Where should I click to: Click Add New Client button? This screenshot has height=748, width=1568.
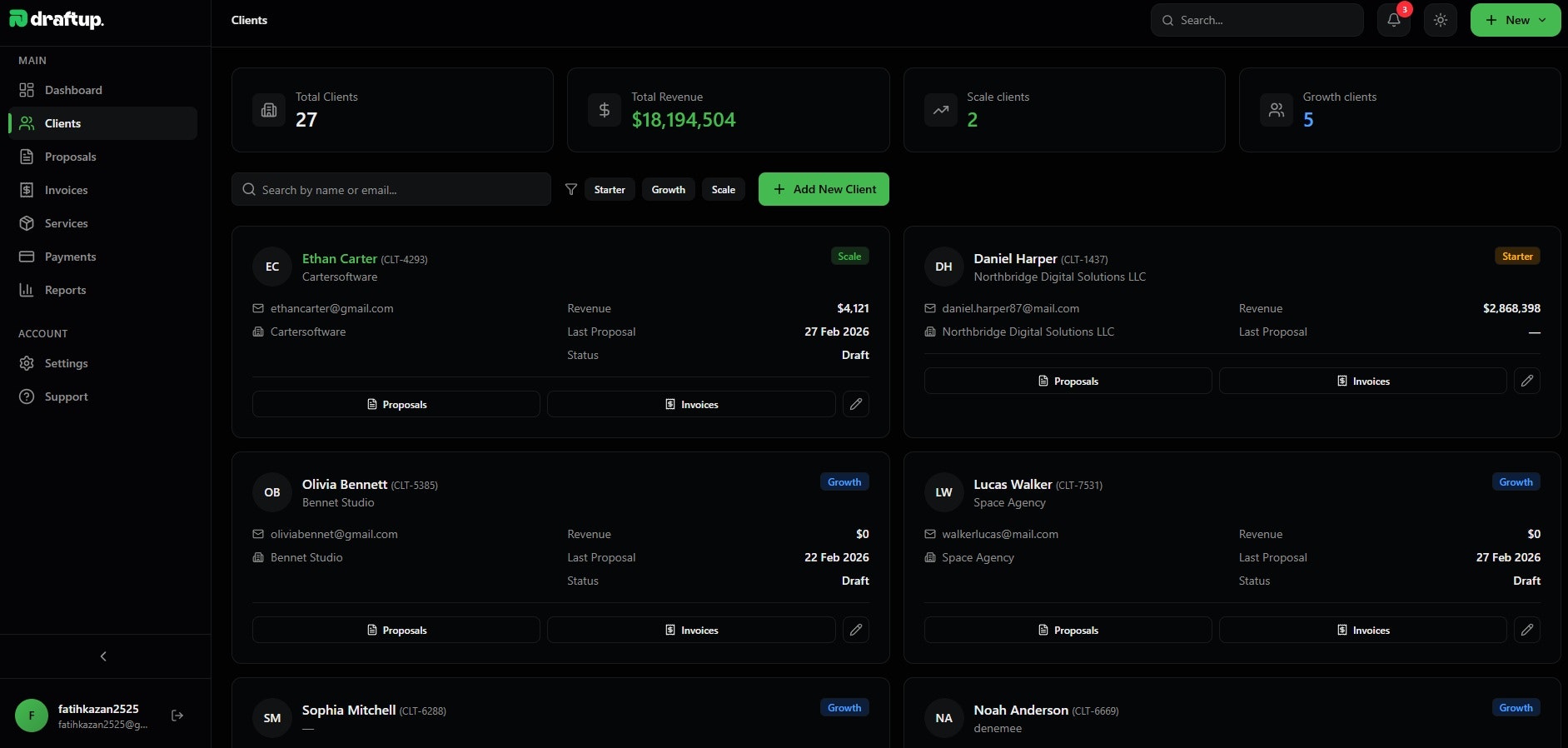coord(824,189)
